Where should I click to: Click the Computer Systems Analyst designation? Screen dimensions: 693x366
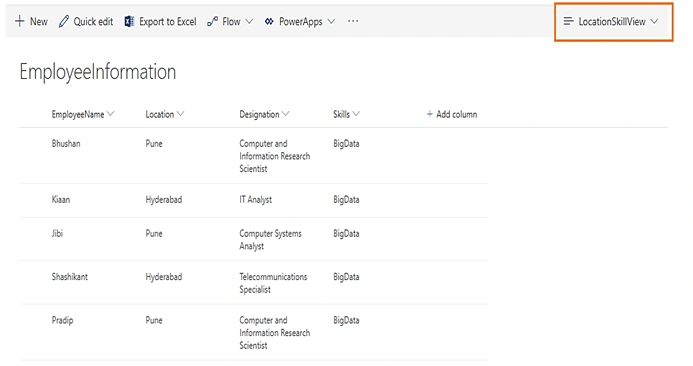pyautogui.click(x=270, y=240)
